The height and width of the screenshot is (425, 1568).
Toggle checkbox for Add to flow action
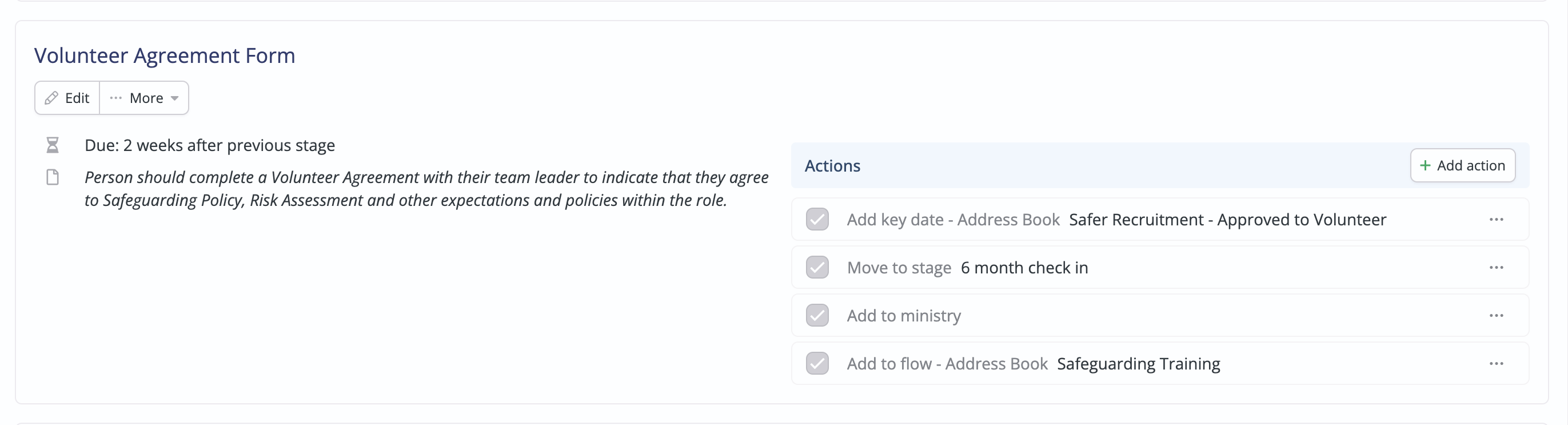click(x=817, y=363)
